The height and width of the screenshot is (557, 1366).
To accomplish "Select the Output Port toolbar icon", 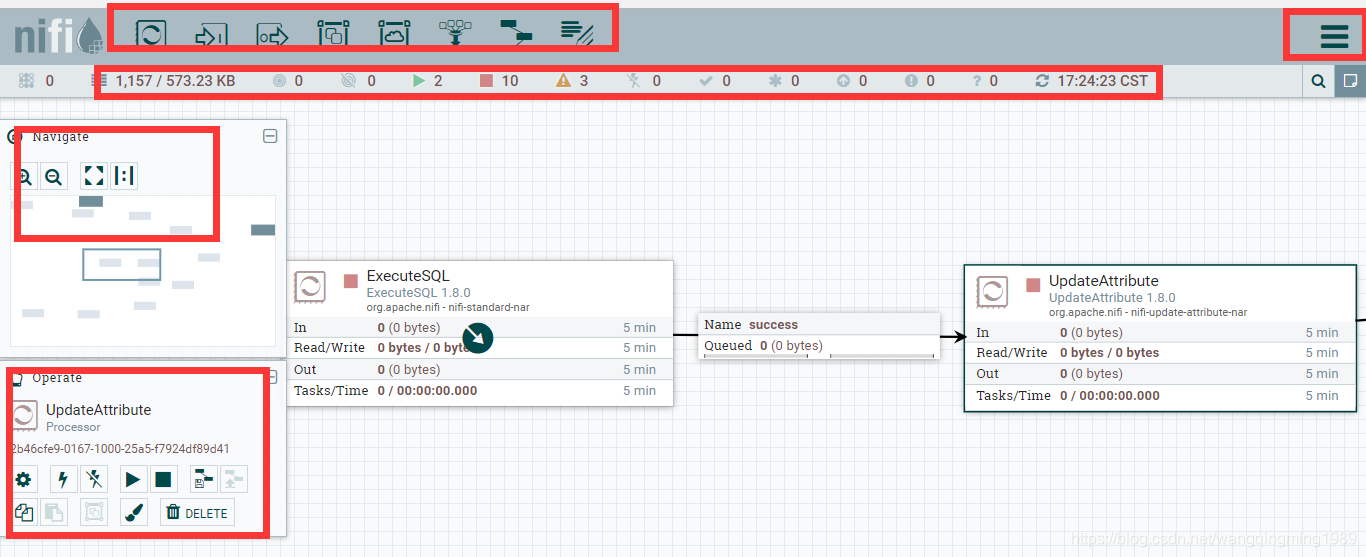I will pos(272,35).
